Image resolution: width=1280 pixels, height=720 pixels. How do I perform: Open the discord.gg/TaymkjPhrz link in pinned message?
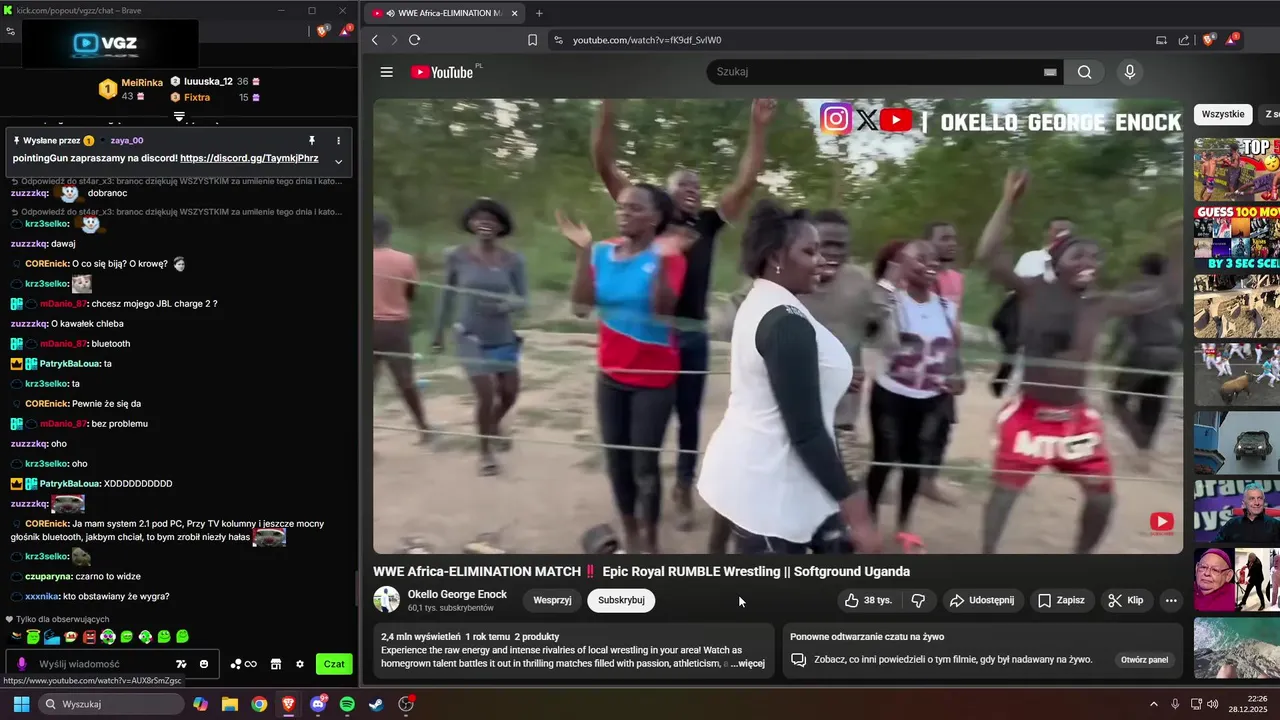click(x=249, y=158)
